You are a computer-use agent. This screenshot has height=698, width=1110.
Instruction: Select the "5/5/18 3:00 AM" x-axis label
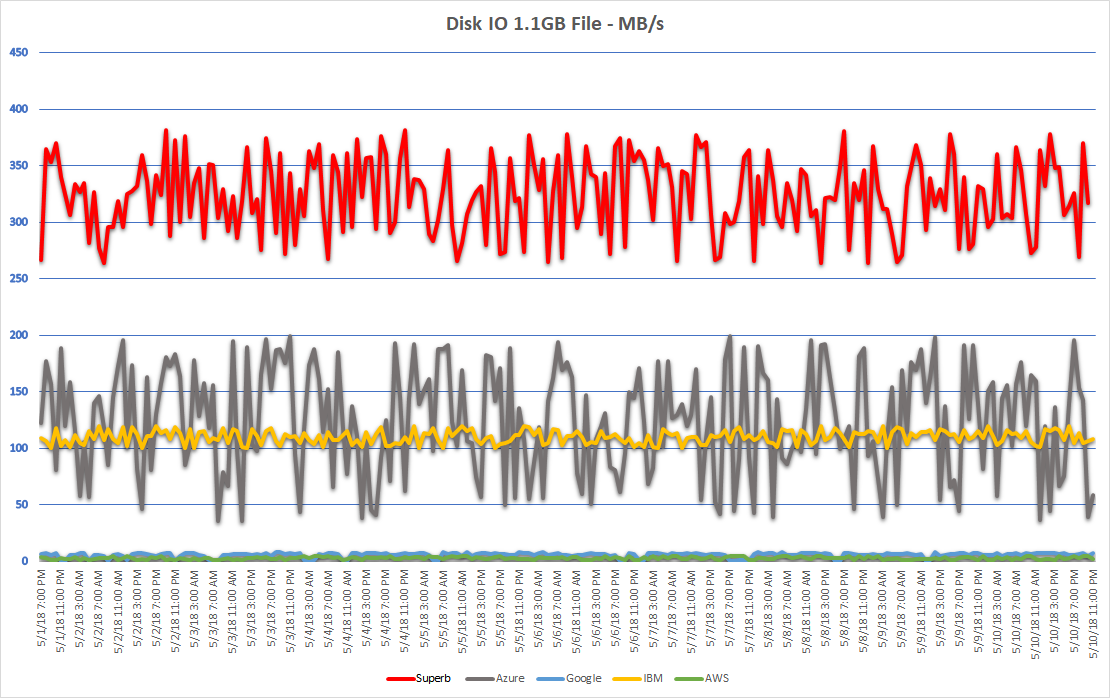coord(423,610)
